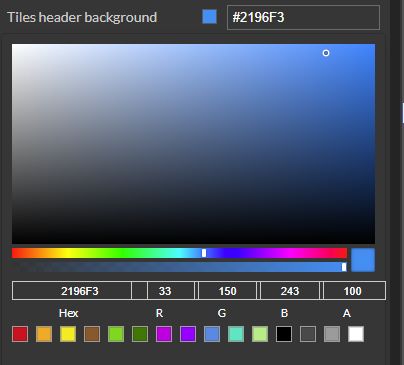Click the A value field showing 100
The image size is (404, 365).
tap(354, 291)
